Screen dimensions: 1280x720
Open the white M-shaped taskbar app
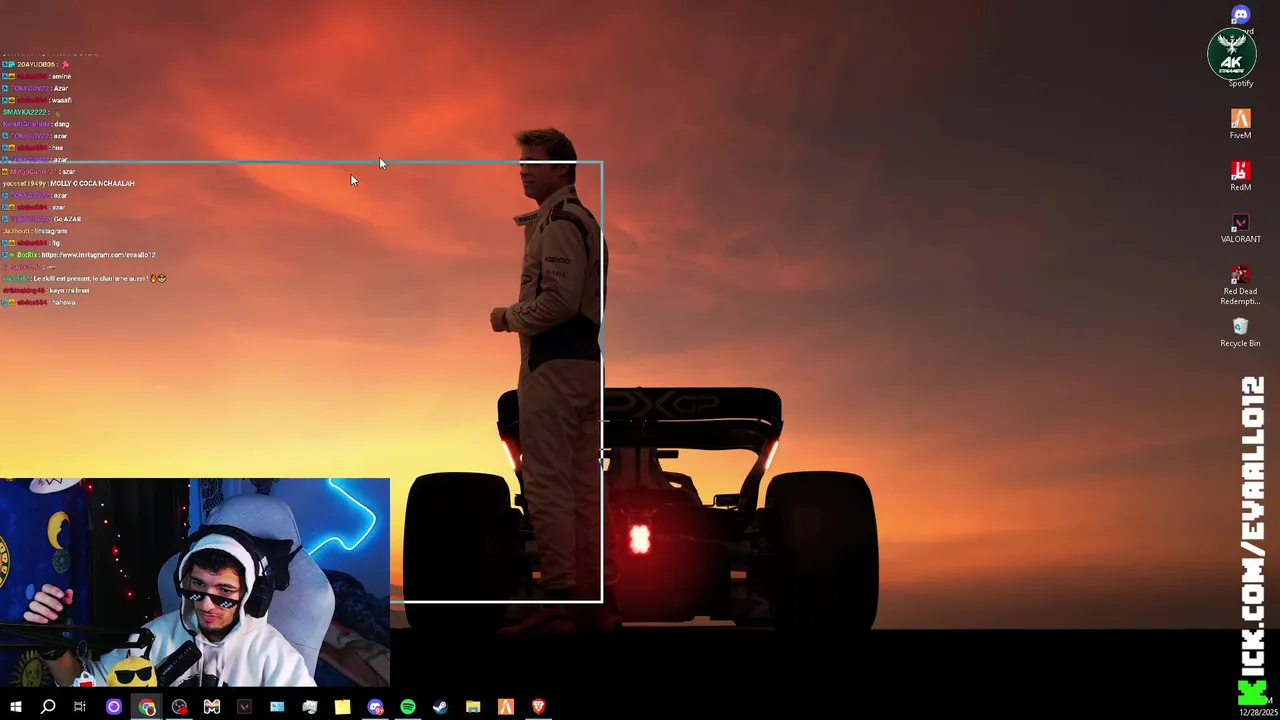click(212, 707)
